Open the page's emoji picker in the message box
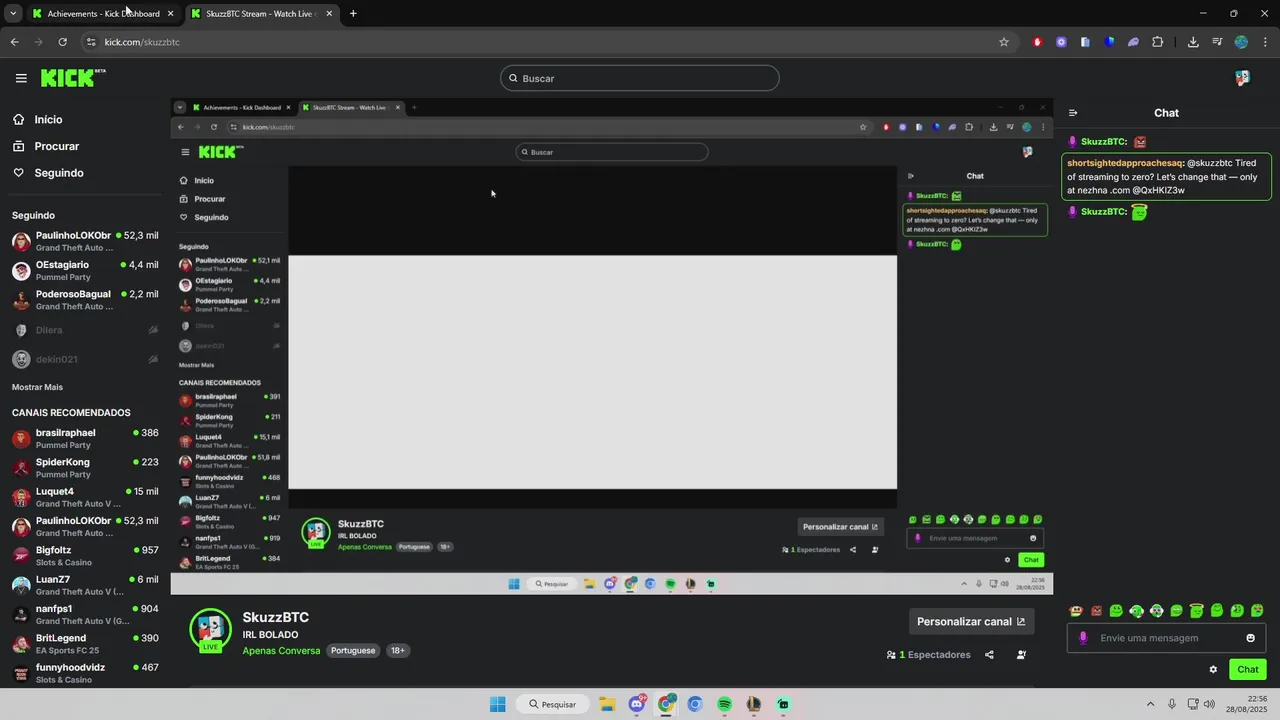1280x720 pixels. (x=1250, y=638)
